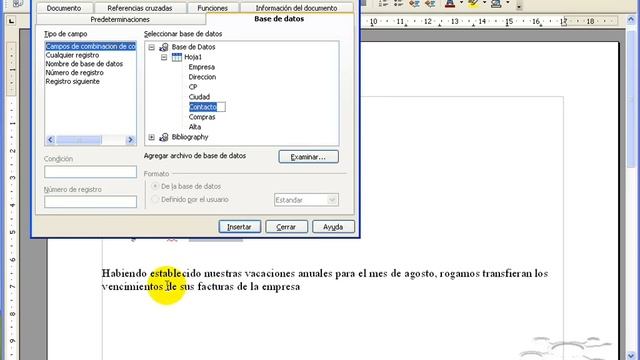The image size is (640, 360).
Task: Open the background color dropdown arrow
Action: pos(508,3)
